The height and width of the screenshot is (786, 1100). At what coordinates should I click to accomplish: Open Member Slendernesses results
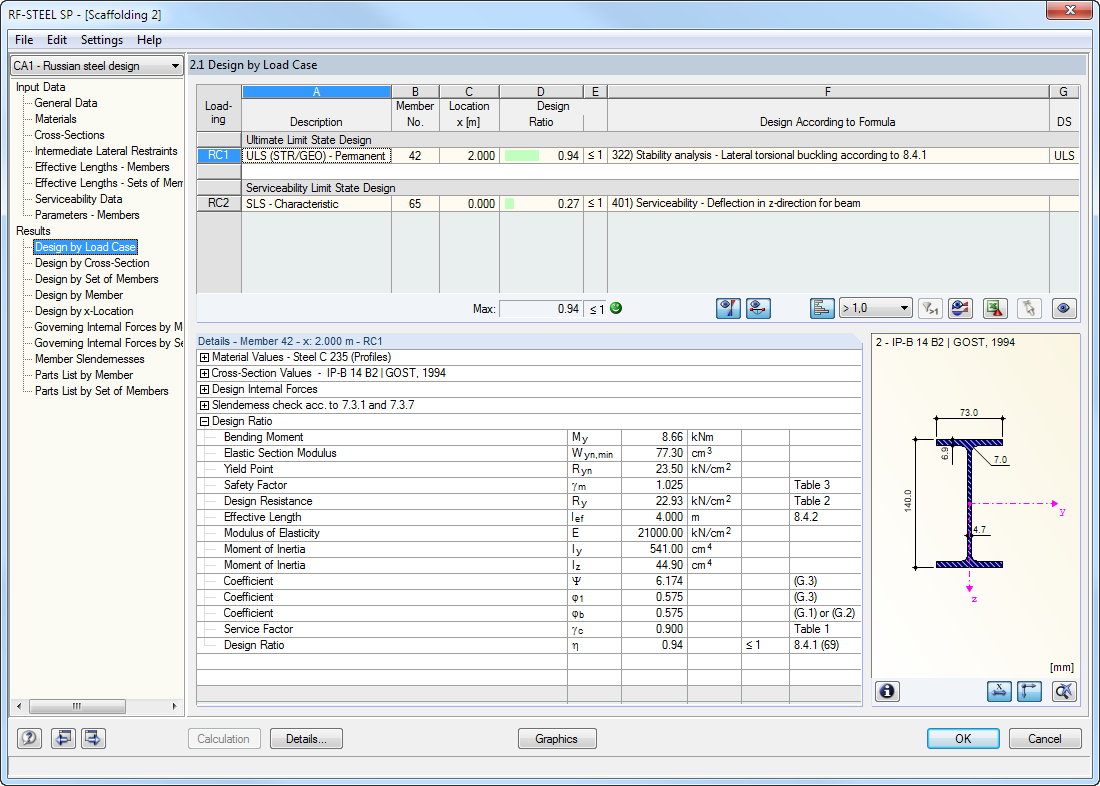tap(89, 359)
